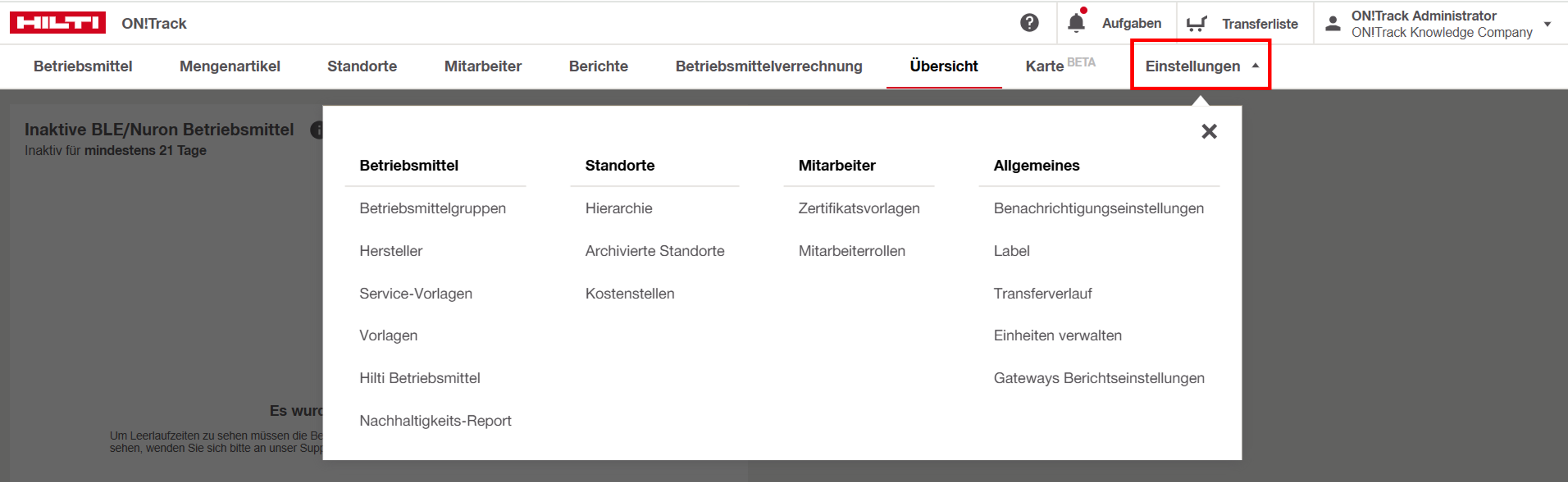Screen dimensions: 1568x482
Task: Select Gateways Berichtseinstellungen
Action: [1099, 378]
